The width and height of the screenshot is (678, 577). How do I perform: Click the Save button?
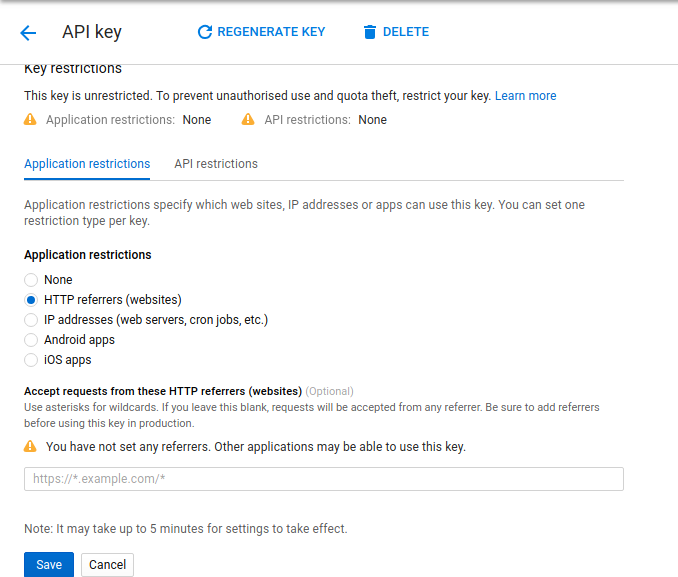49,564
